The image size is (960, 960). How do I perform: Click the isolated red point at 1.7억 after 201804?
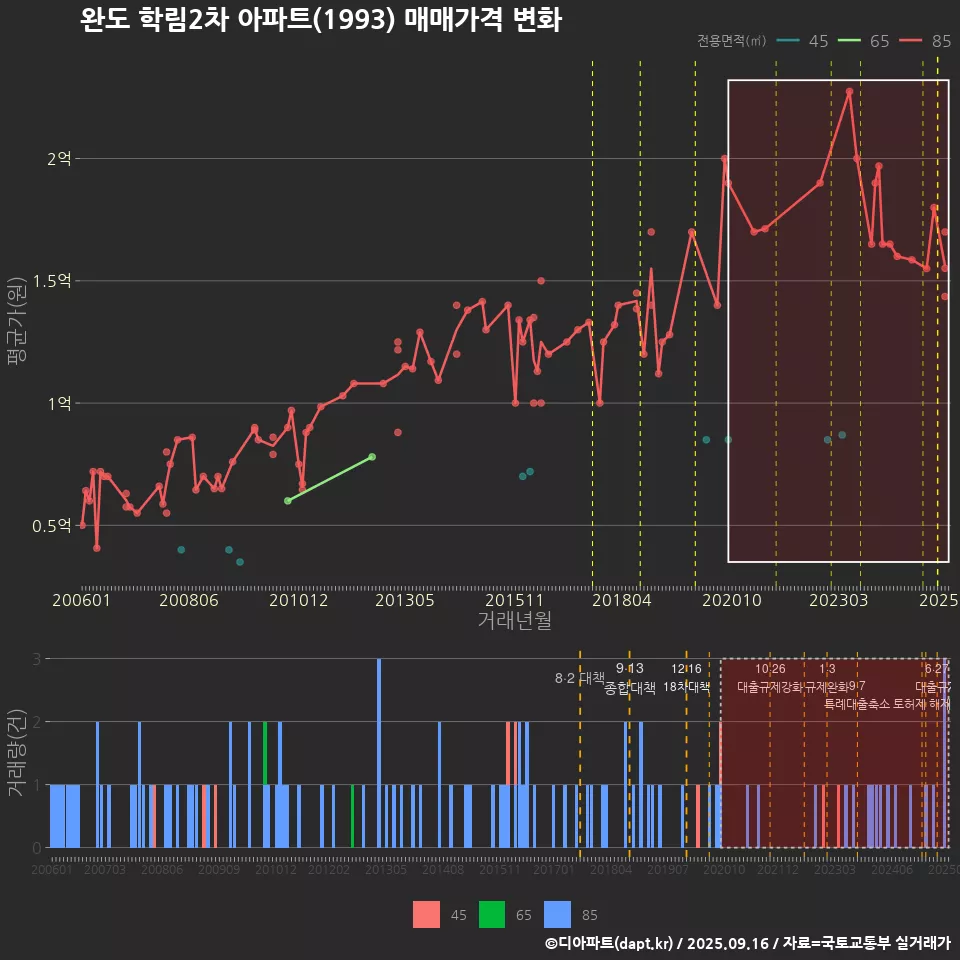(x=651, y=232)
